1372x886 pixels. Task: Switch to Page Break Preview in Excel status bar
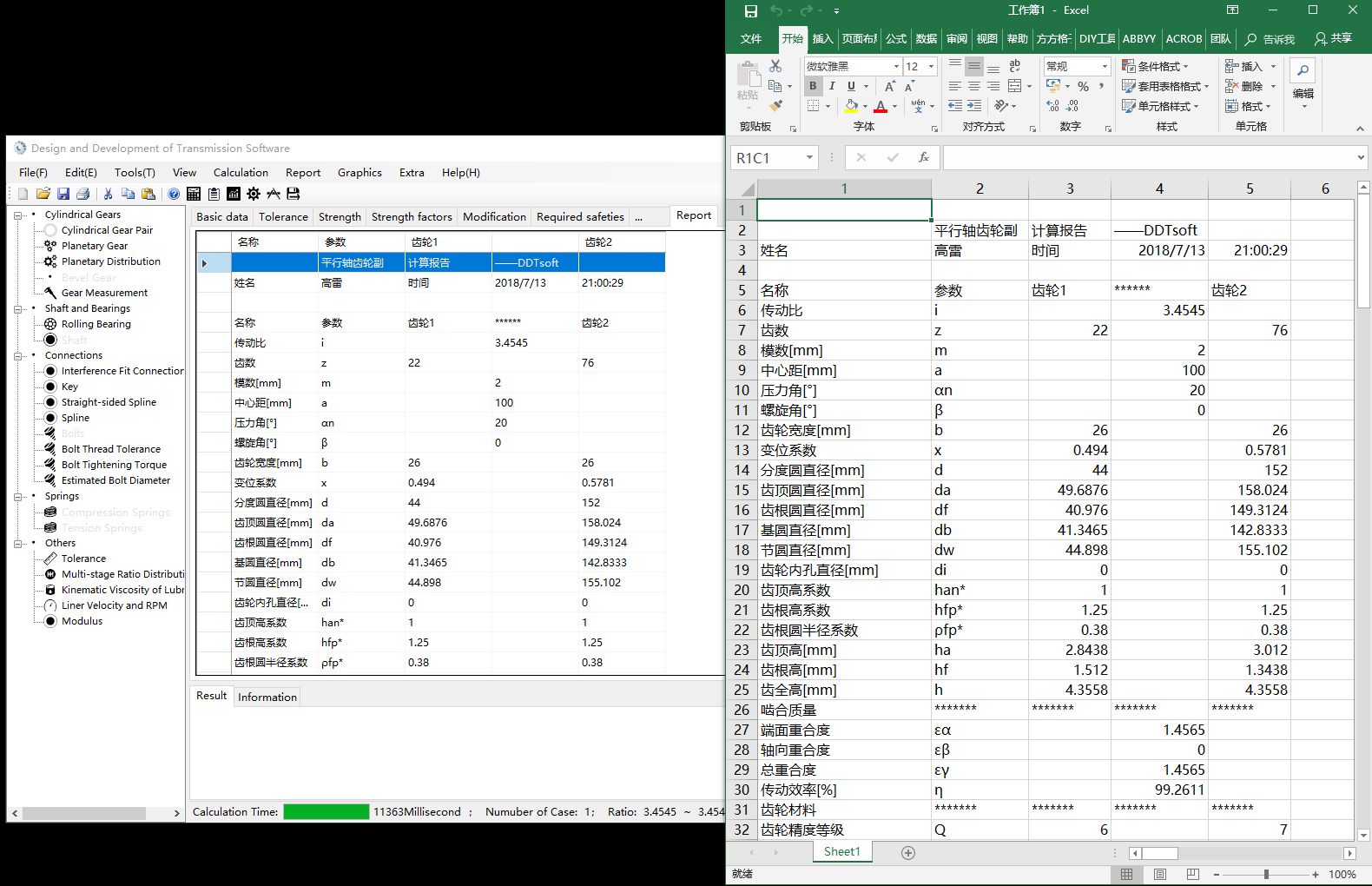(x=1193, y=875)
